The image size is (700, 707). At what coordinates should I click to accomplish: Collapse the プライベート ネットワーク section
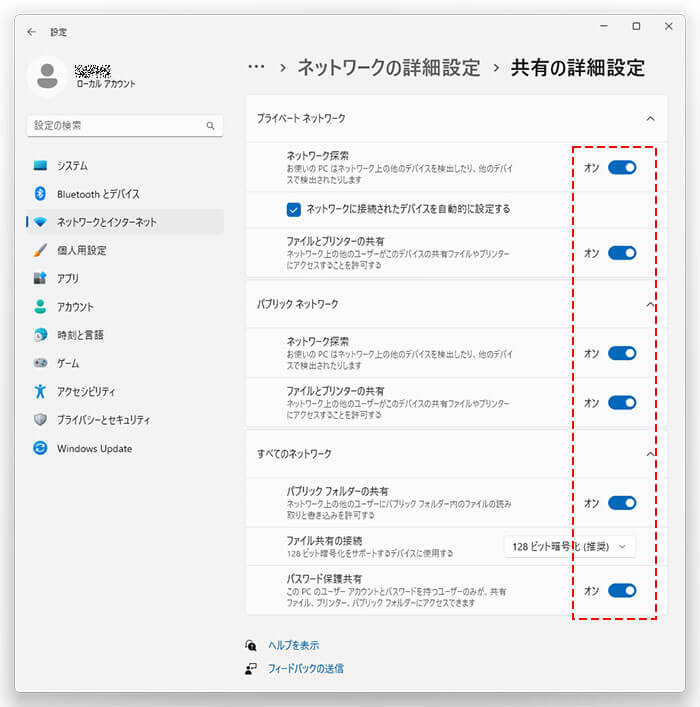click(650, 119)
